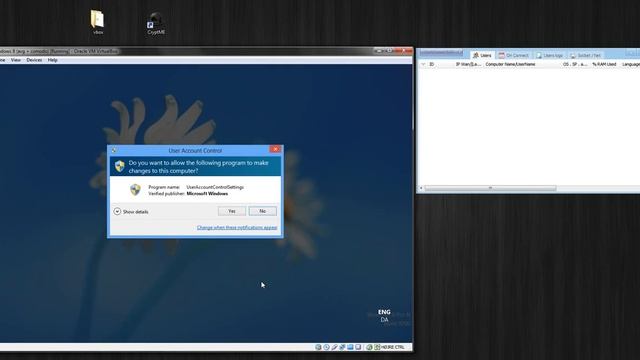Click the ENG DA language indicator
The width and height of the screenshot is (640, 360).
(x=384, y=316)
